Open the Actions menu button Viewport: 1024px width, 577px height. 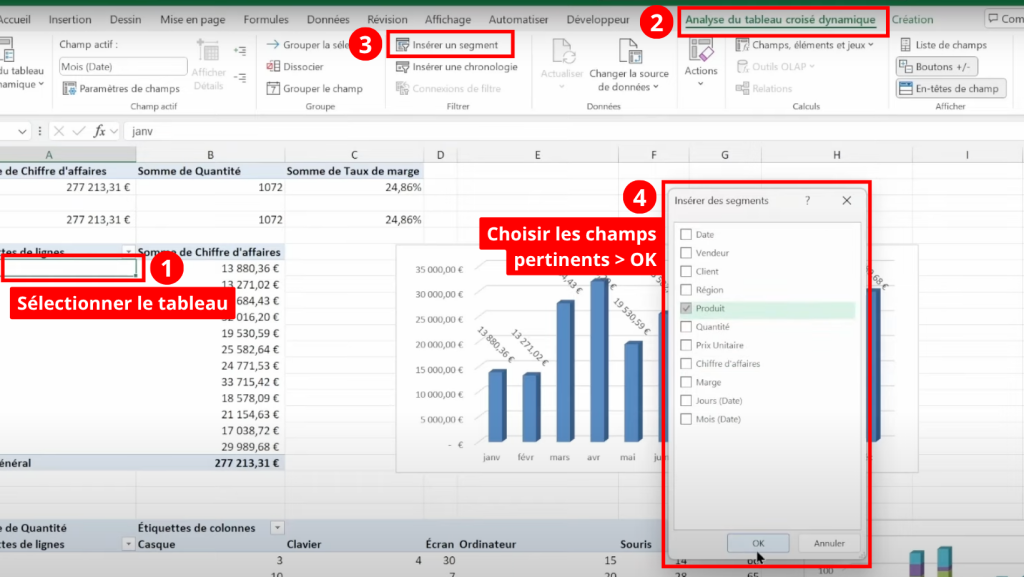coord(701,64)
